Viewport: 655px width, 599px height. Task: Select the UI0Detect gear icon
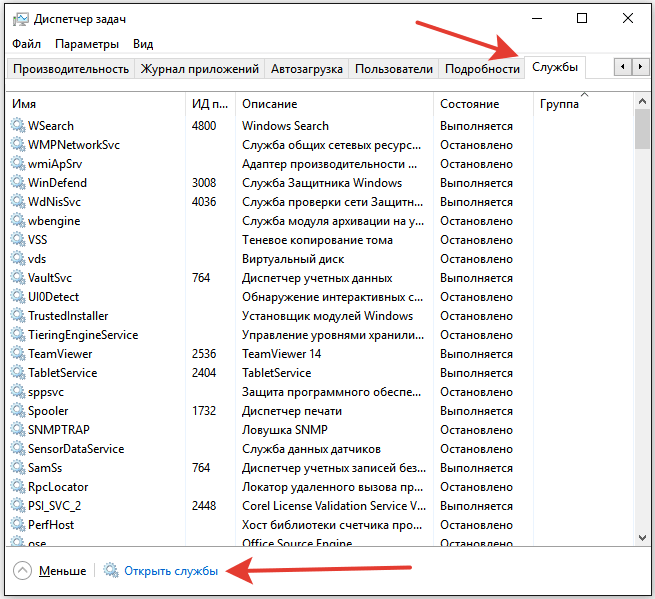point(18,296)
